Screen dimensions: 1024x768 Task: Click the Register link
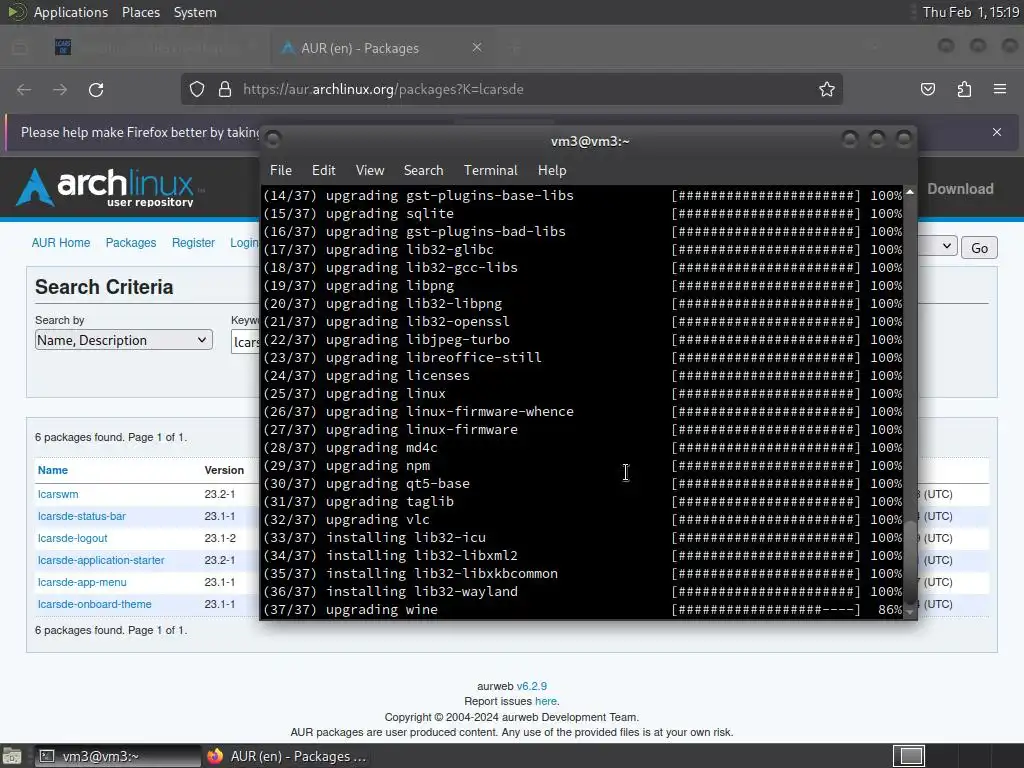click(x=193, y=242)
